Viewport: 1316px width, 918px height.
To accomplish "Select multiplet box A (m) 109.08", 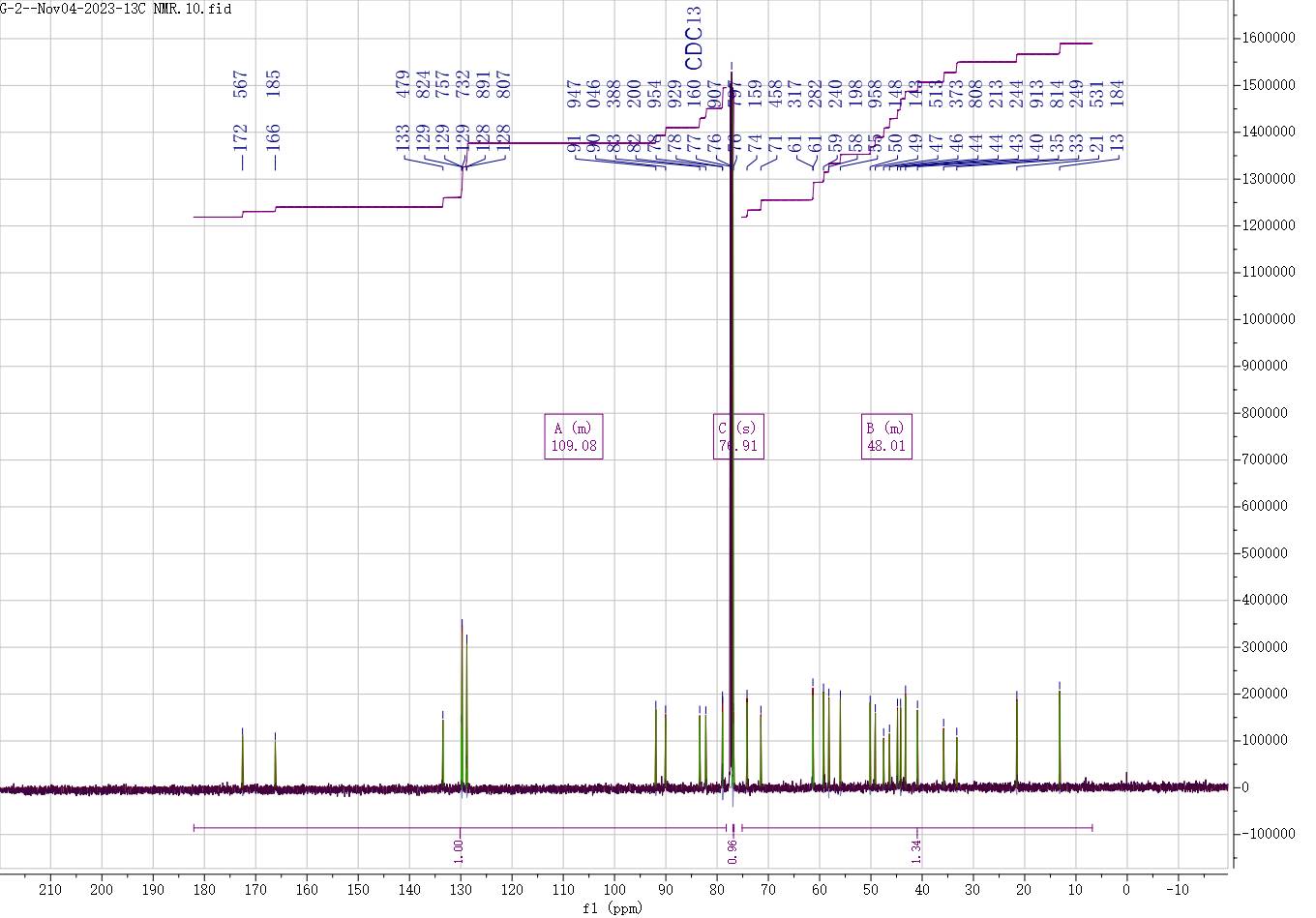I will [x=574, y=437].
